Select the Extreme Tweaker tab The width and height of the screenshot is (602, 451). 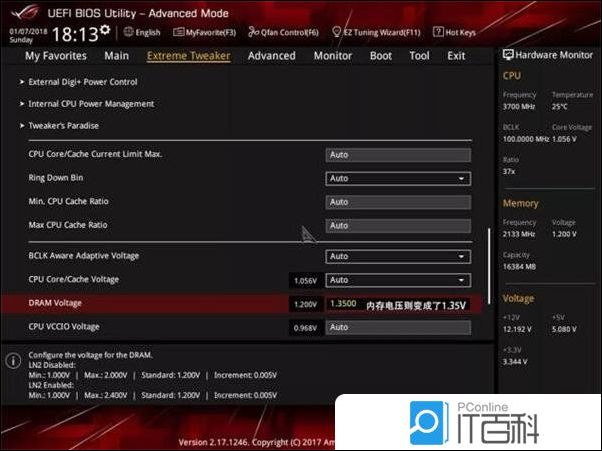[x=189, y=56]
